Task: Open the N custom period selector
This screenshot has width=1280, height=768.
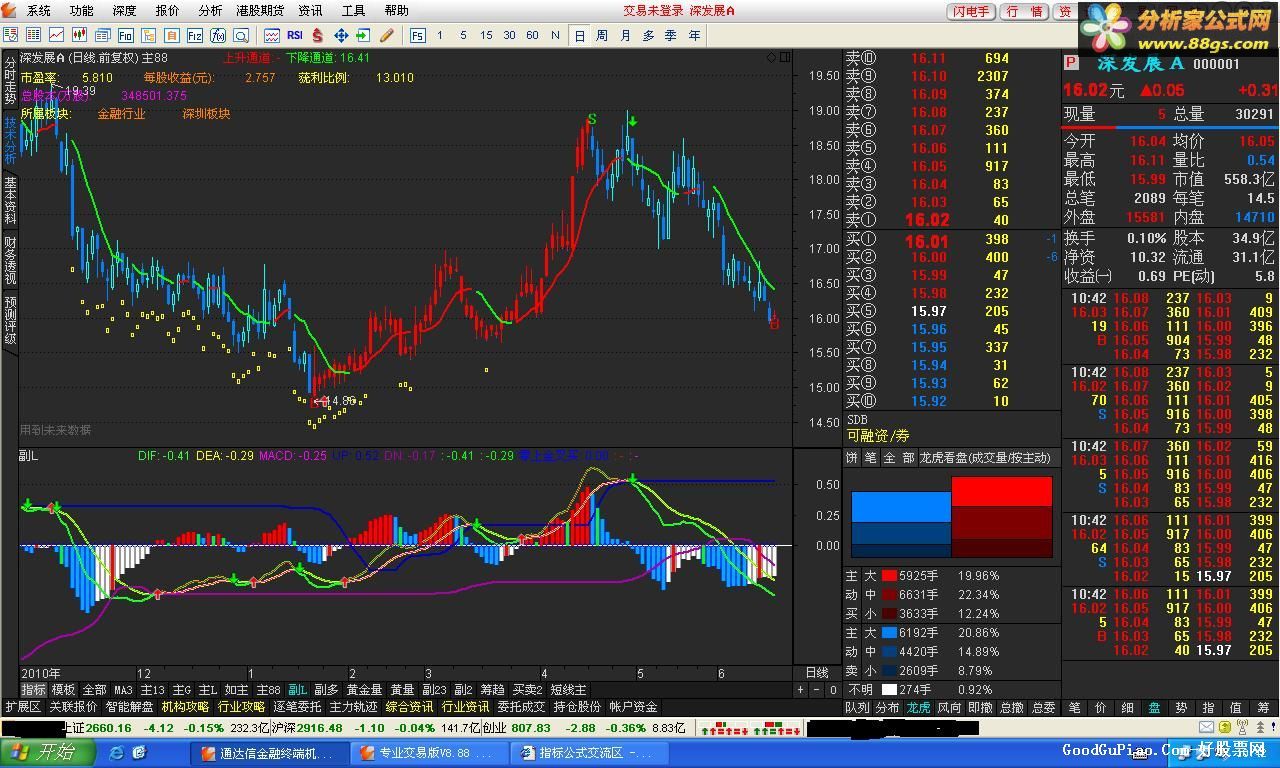Action: click(x=556, y=35)
